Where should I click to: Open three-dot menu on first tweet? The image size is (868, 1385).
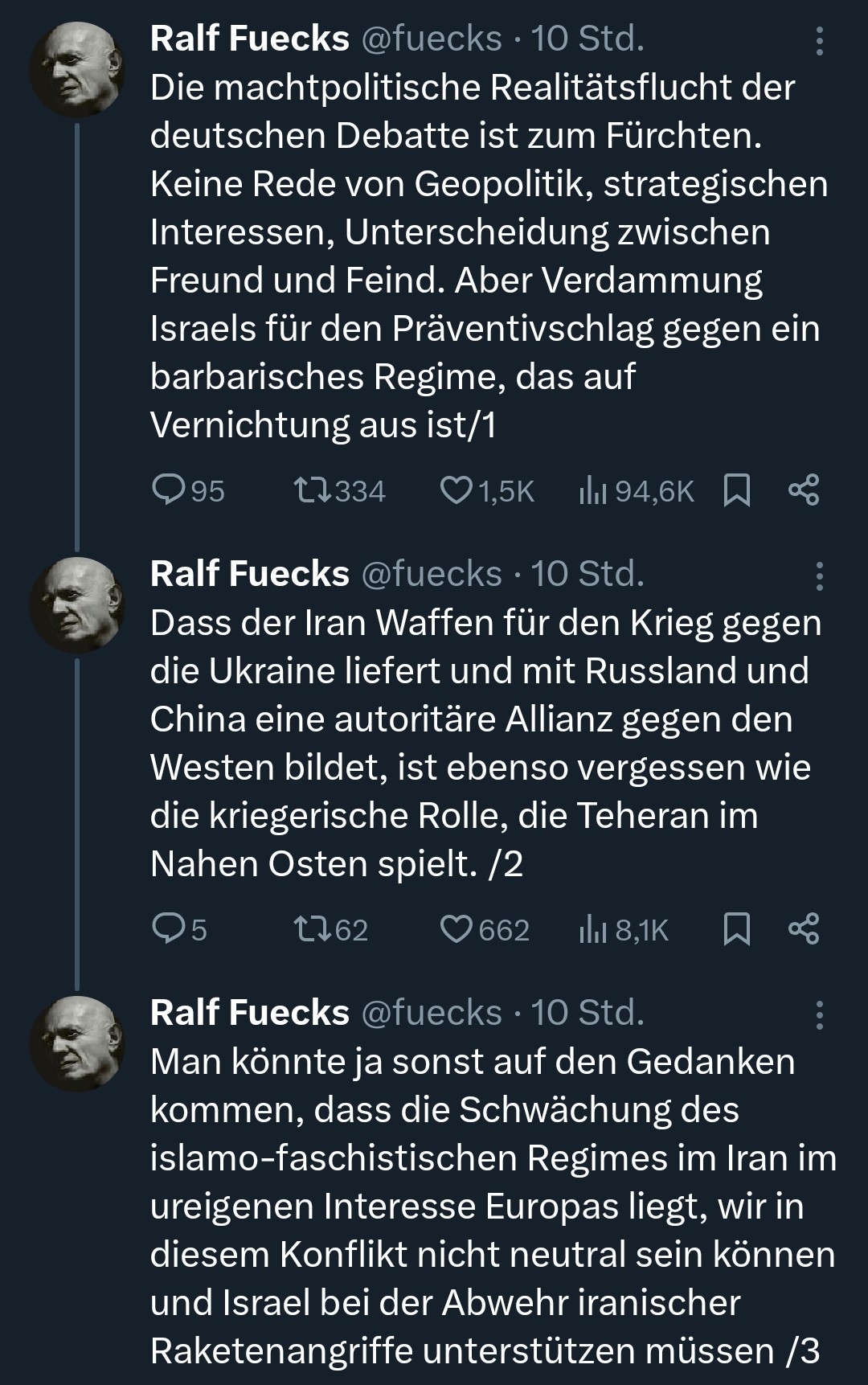(x=819, y=41)
